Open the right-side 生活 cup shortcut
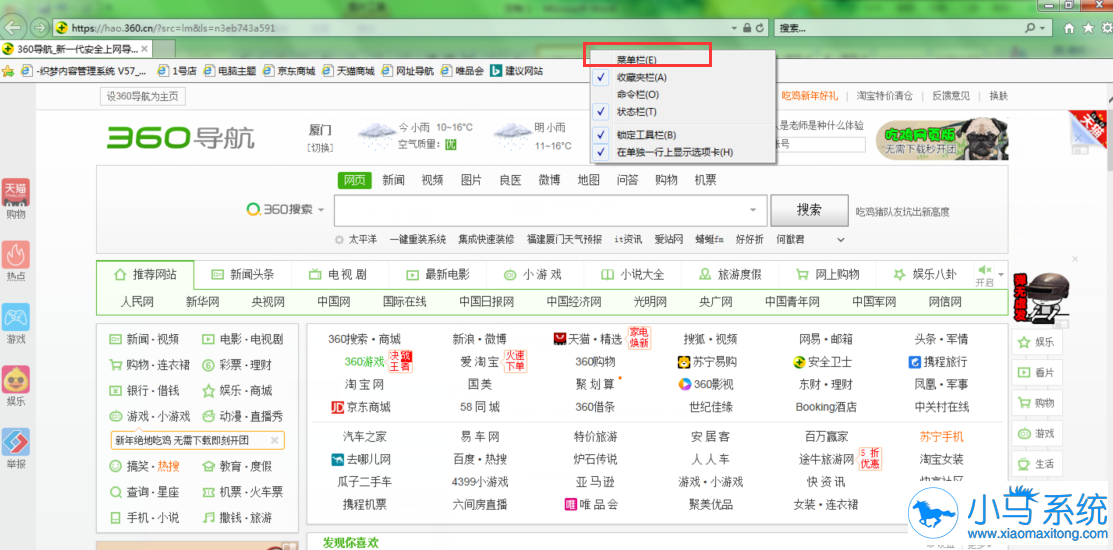Image resolution: width=1113 pixels, height=550 pixels. (x=1036, y=464)
